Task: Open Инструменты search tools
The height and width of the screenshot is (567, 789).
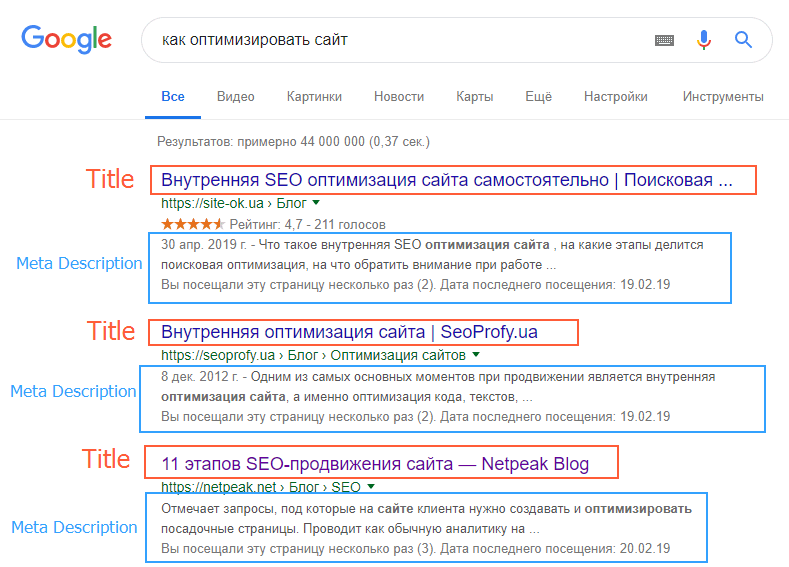Action: [x=723, y=97]
